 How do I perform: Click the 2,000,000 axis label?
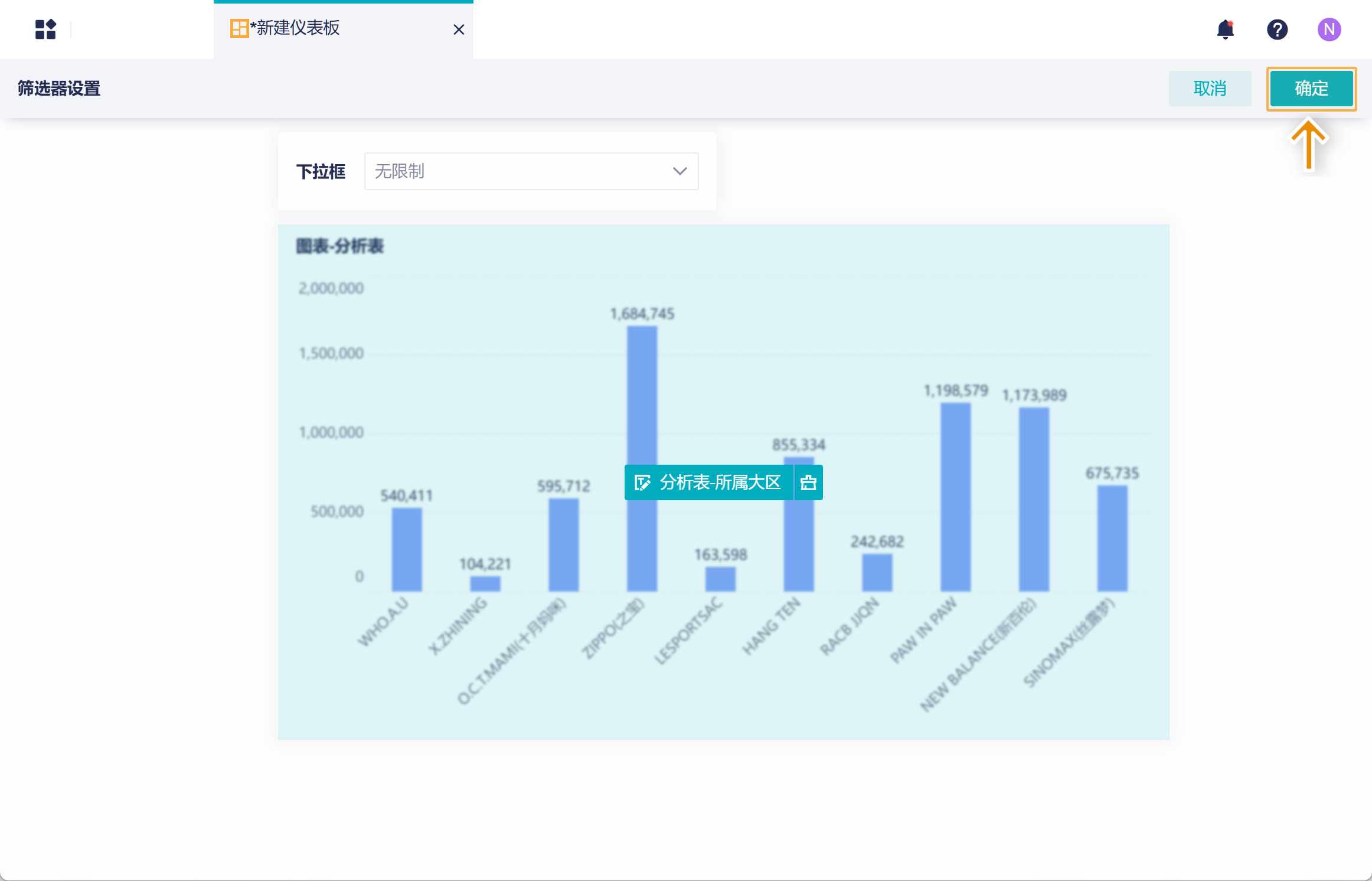tap(331, 288)
